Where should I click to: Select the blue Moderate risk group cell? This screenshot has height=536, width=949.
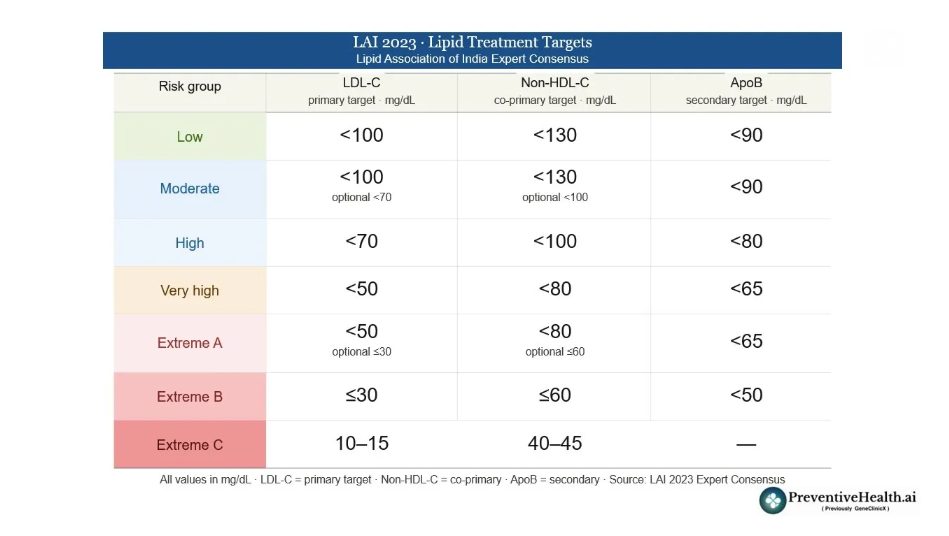click(190, 189)
